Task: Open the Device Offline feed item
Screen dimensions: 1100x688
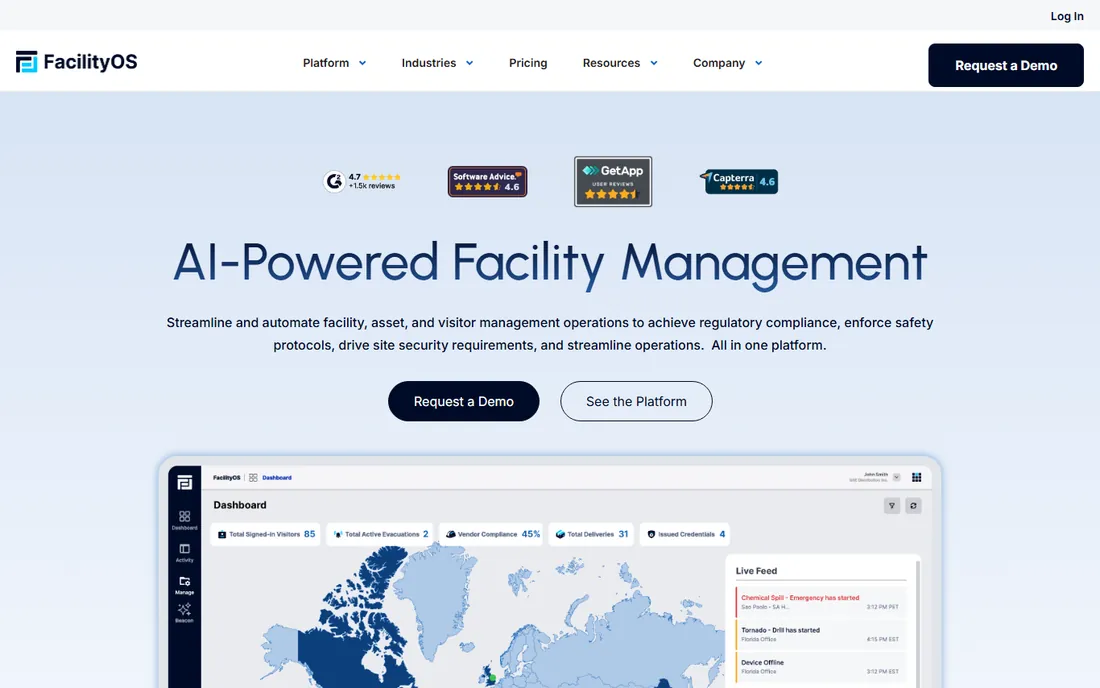Action: 820,666
